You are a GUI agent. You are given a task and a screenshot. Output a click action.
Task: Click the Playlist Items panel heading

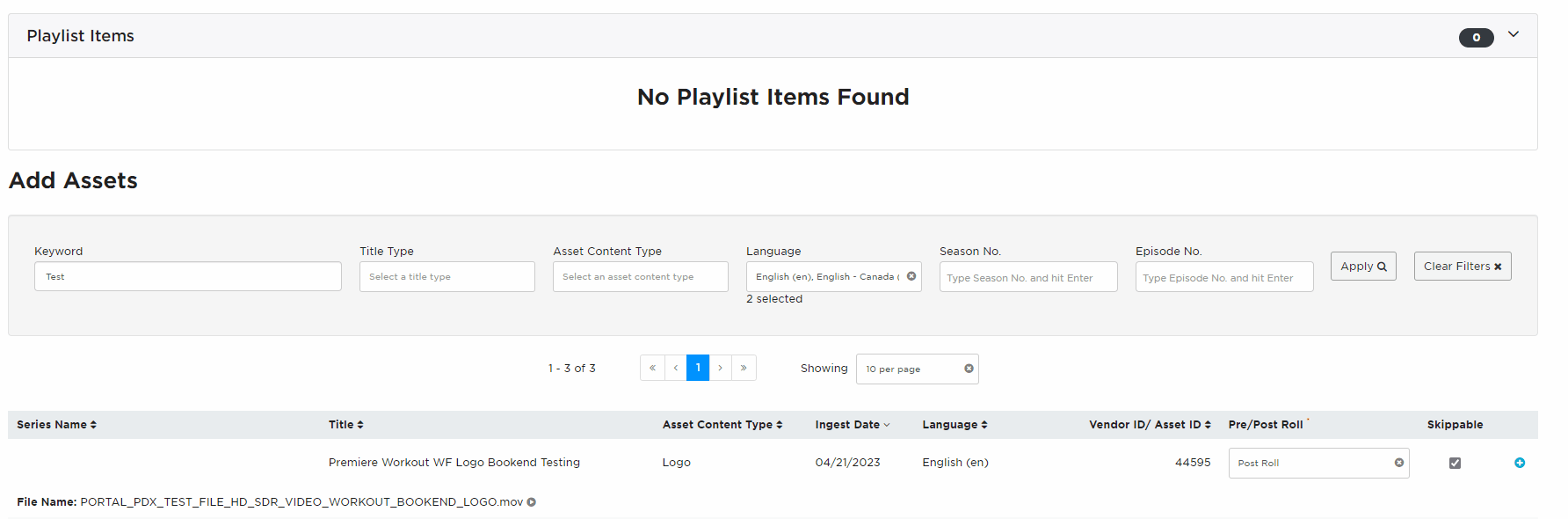coord(80,36)
